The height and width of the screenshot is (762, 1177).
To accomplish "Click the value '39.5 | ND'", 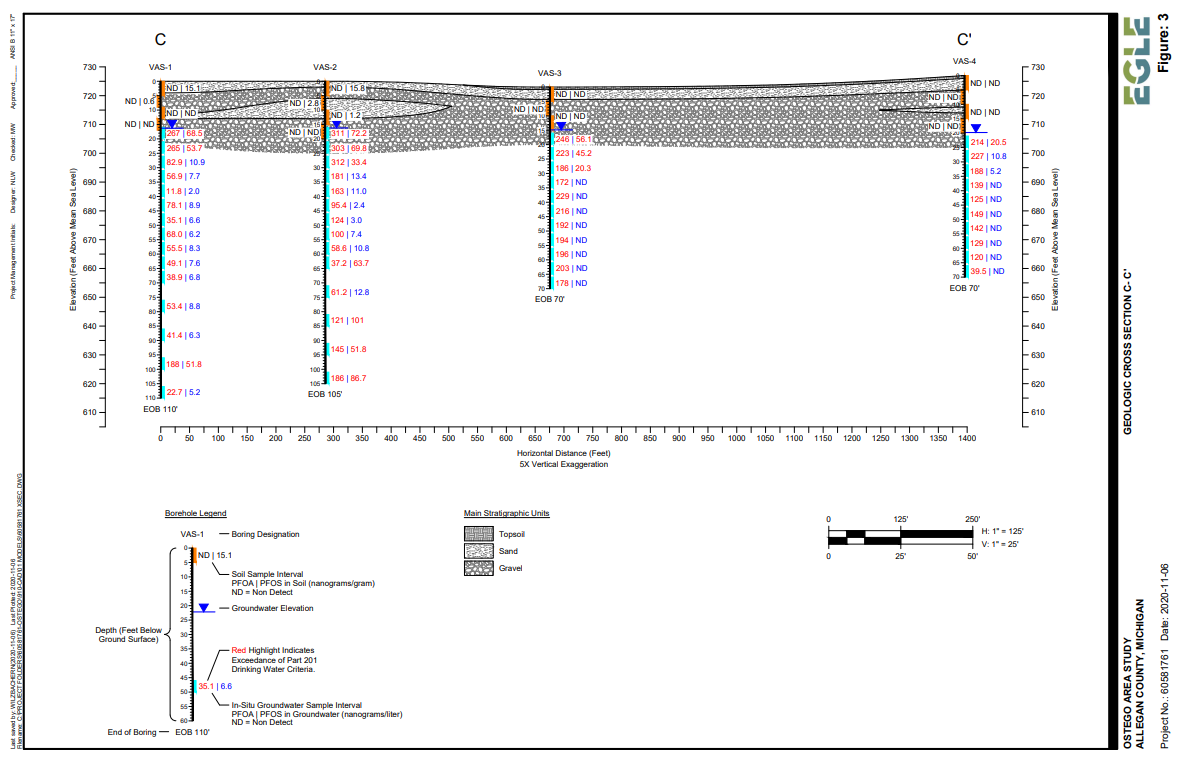I will click(988, 272).
